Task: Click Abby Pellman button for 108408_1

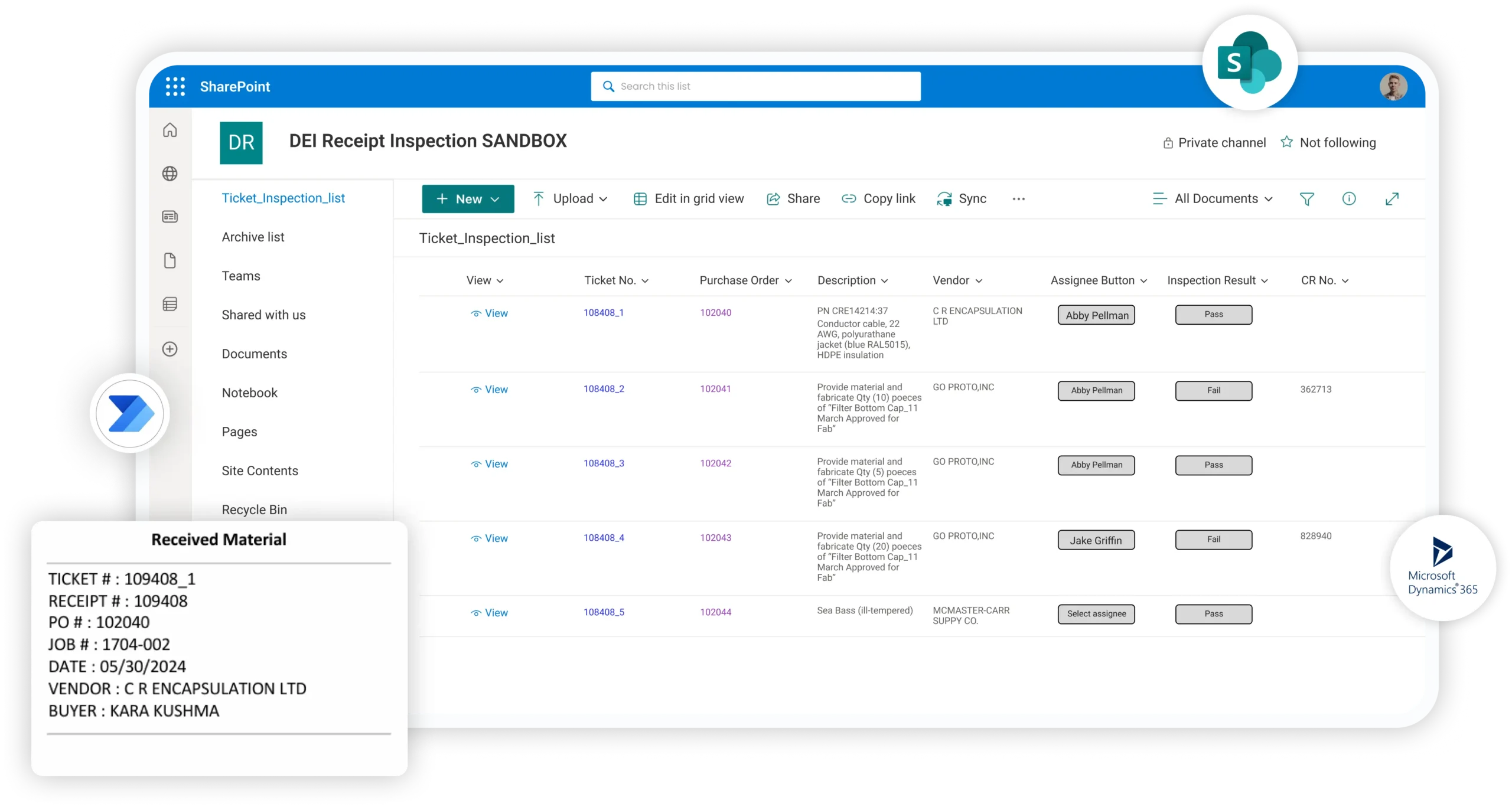Action: [1096, 315]
